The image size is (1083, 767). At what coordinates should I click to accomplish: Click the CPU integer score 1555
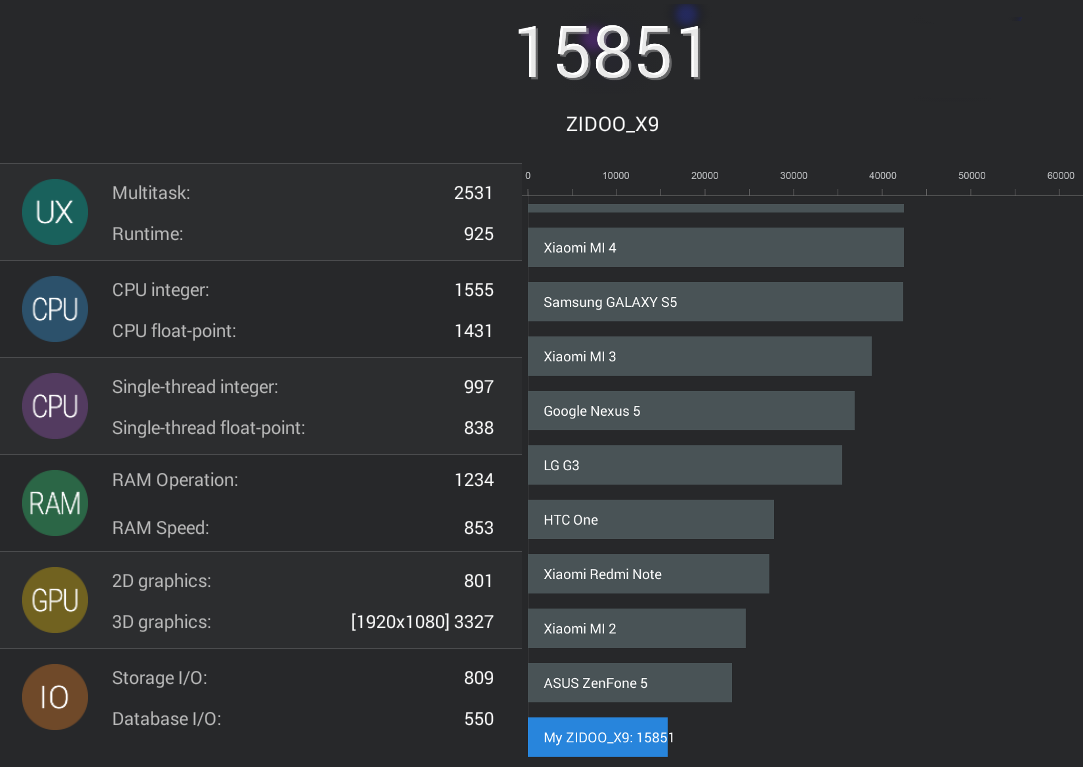[474, 290]
